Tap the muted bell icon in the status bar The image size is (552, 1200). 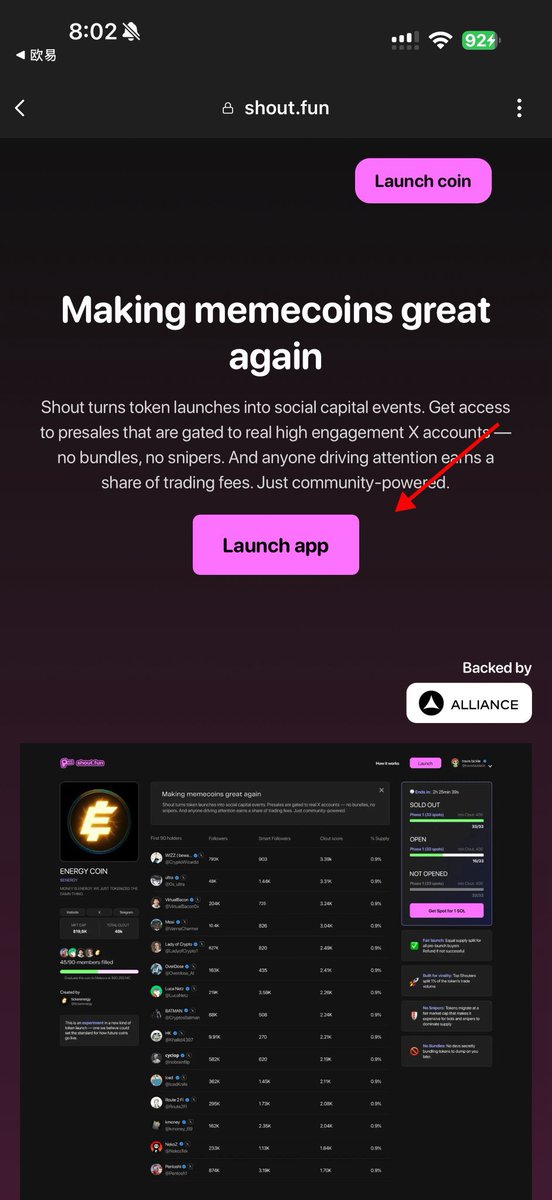click(x=132, y=32)
